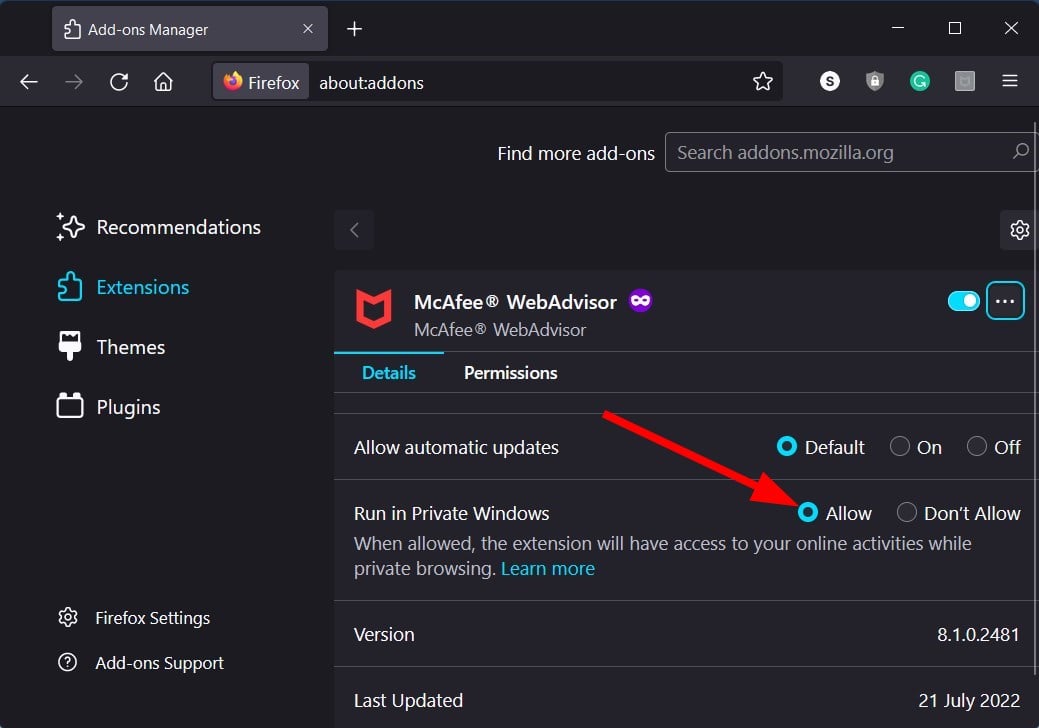Switch to the Details tab

[389, 373]
